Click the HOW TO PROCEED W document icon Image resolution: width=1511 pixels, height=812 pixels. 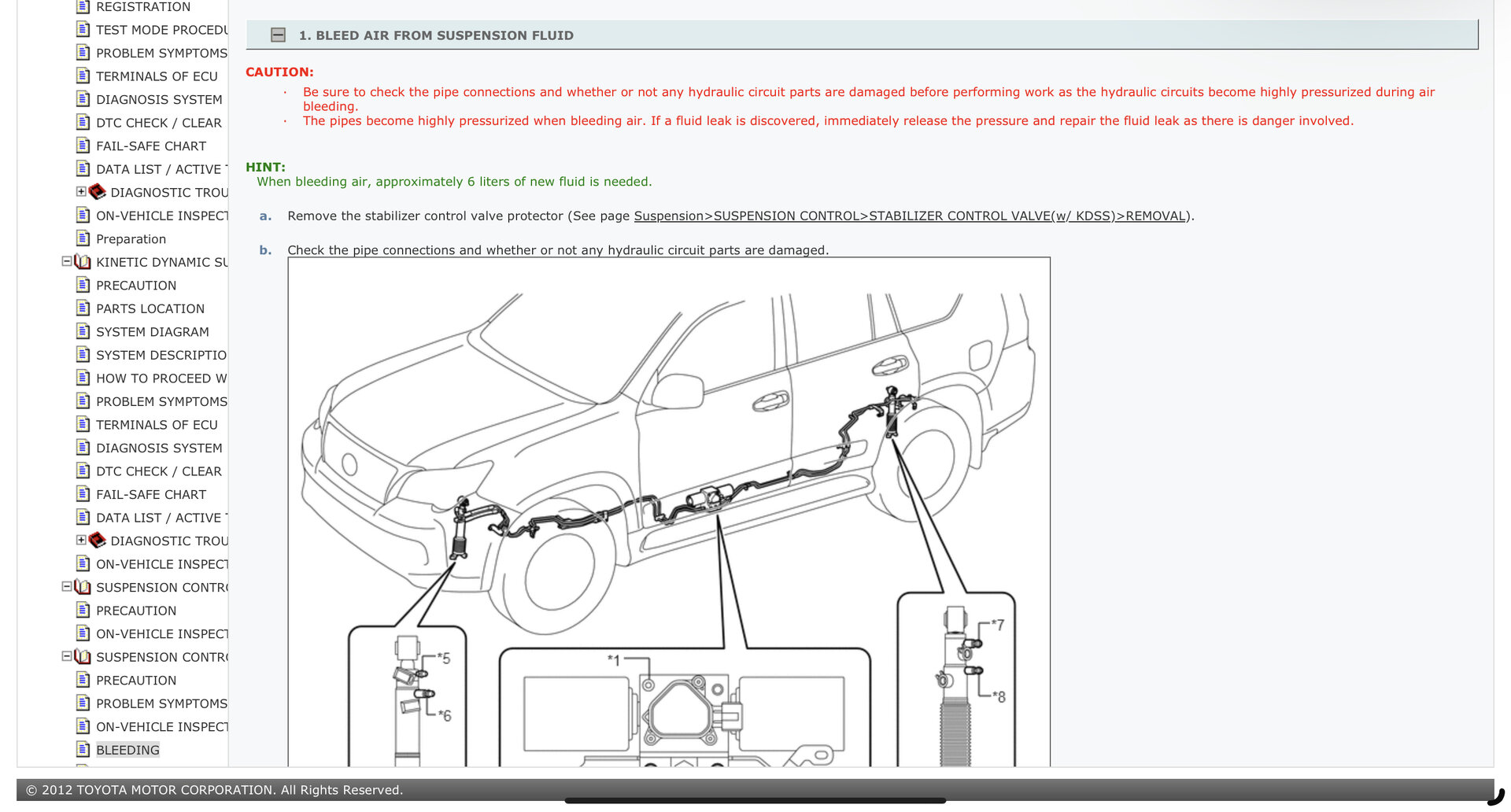point(83,378)
